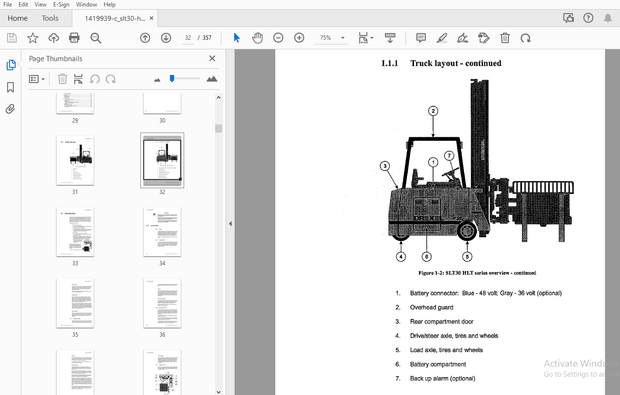Choose the Hand pan tool
The width and height of the screenshot is (620, 395).
coord(257,38)
